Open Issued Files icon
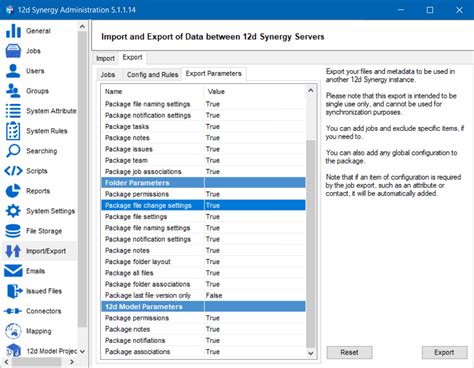This screenshot has width=474, height=368. click(14, 291)
